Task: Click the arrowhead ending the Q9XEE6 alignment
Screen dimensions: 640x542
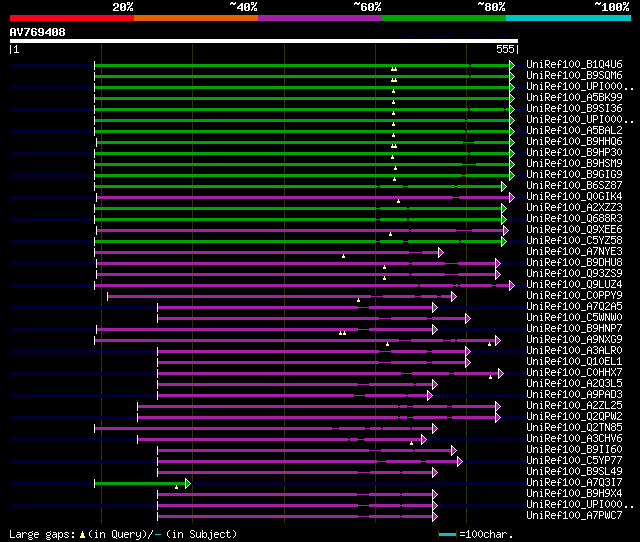Action: click(506, 231)
